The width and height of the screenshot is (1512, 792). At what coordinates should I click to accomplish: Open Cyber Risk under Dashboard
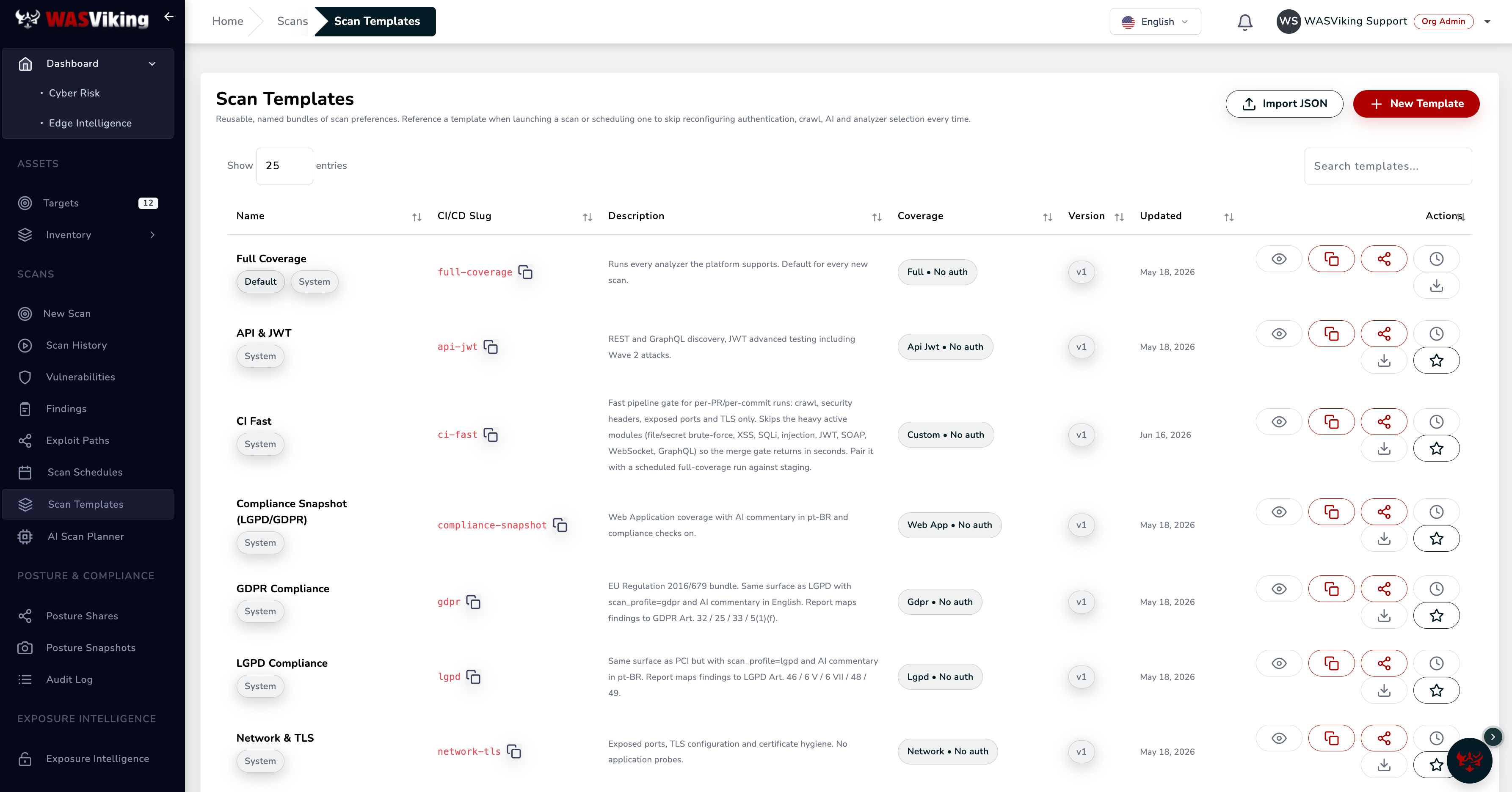click(74, 93)
